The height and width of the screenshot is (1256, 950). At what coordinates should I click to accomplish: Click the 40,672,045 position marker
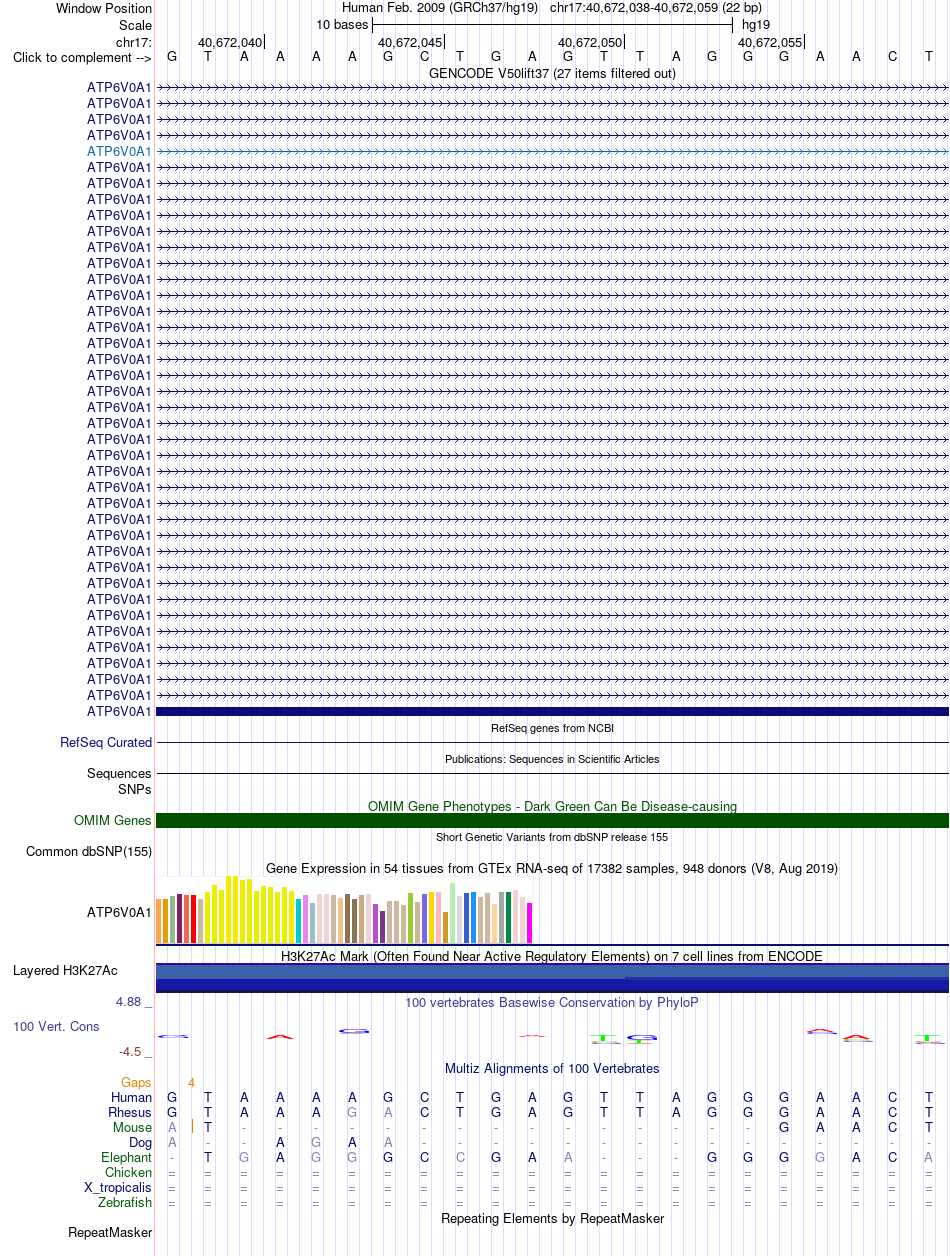coord(410,42)
